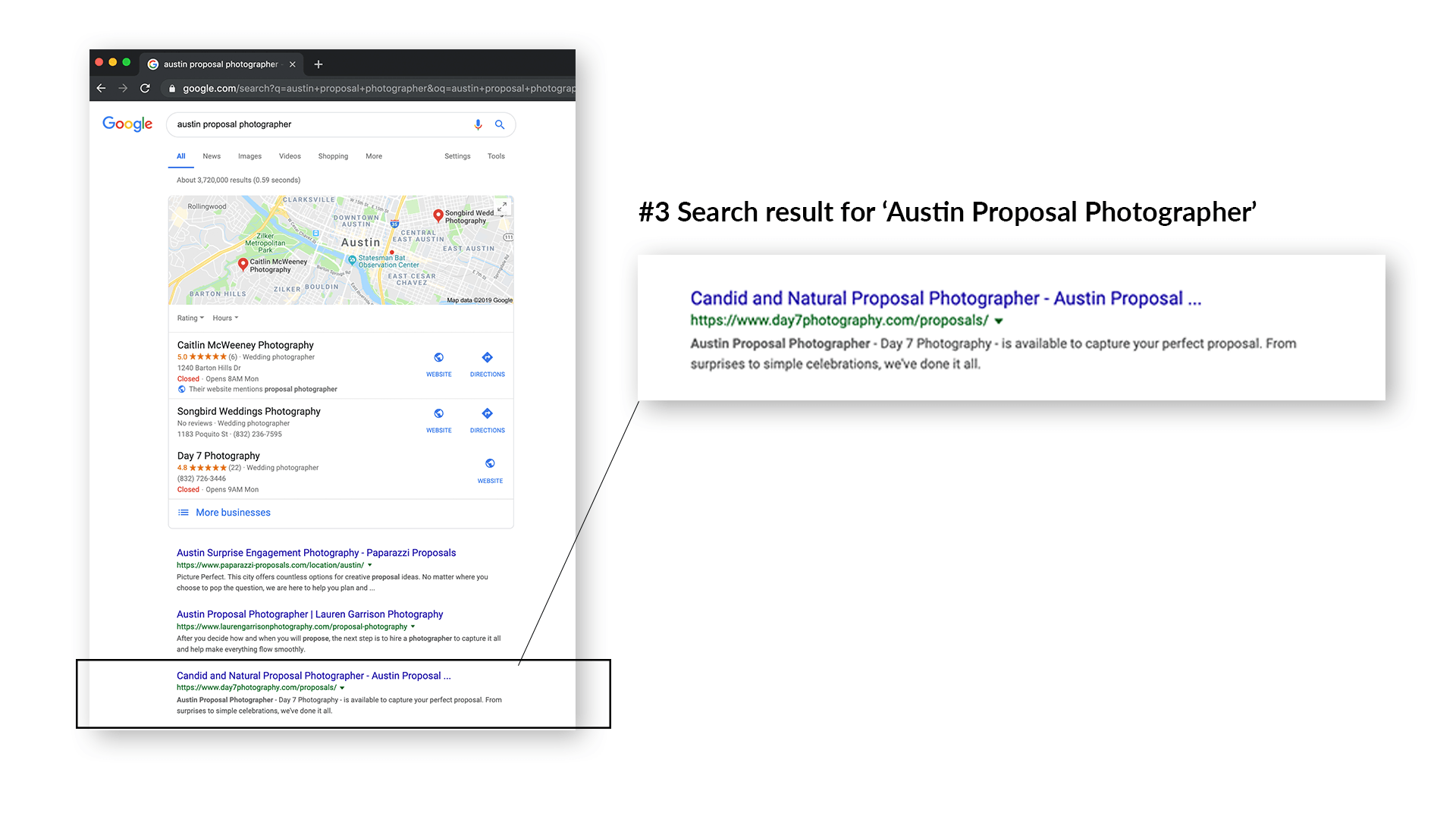Click the magnifier search icon
This screenshot has height=819, width=1456.
tap(500, 124)
